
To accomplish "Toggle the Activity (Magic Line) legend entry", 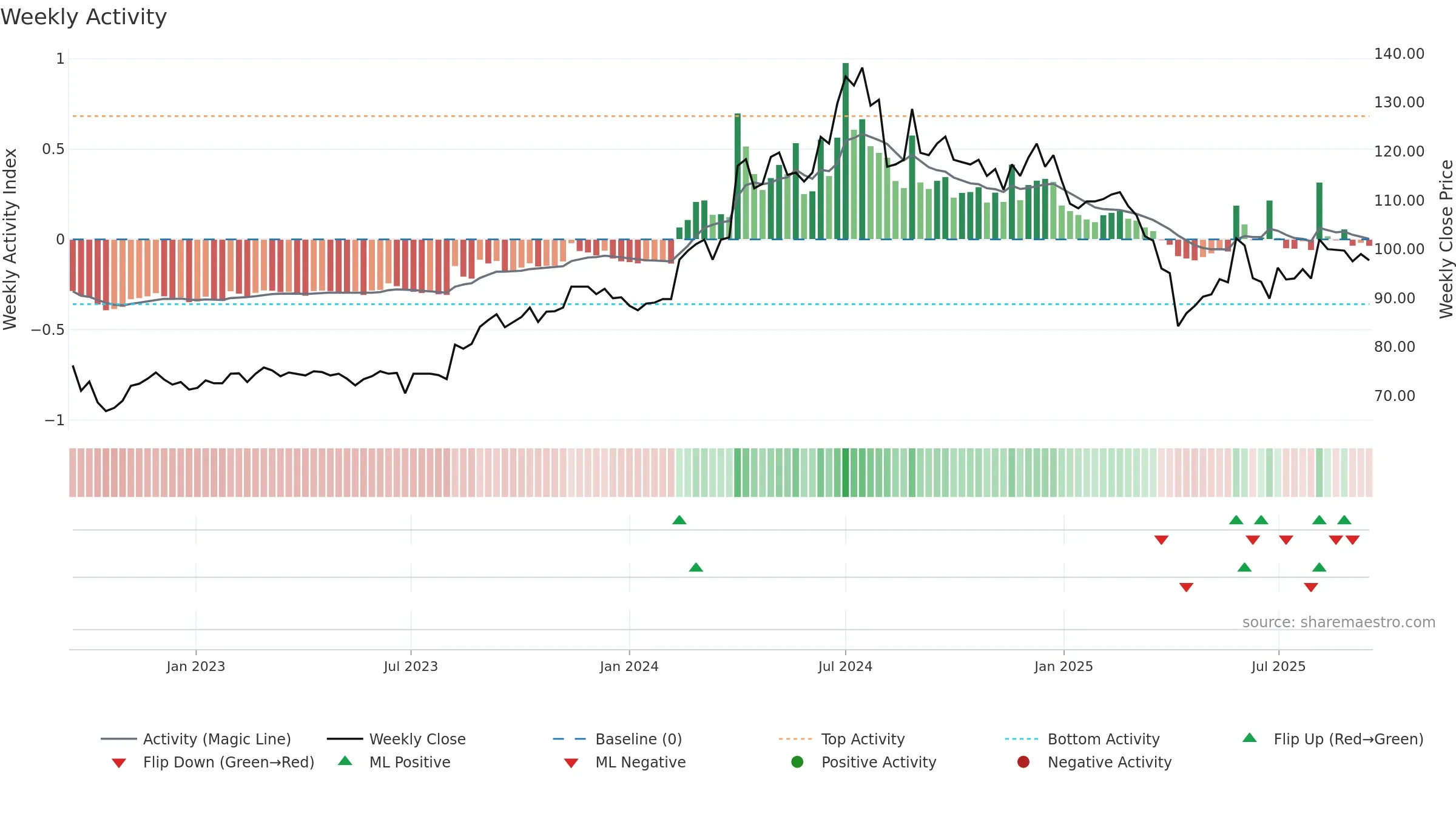I will (x=196, y=739).
